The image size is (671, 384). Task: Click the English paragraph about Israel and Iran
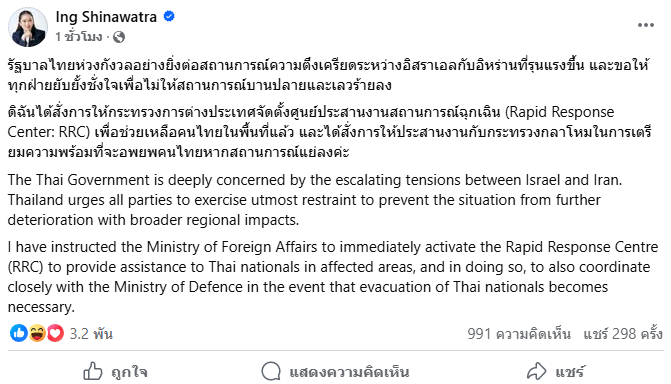(315, 200)
